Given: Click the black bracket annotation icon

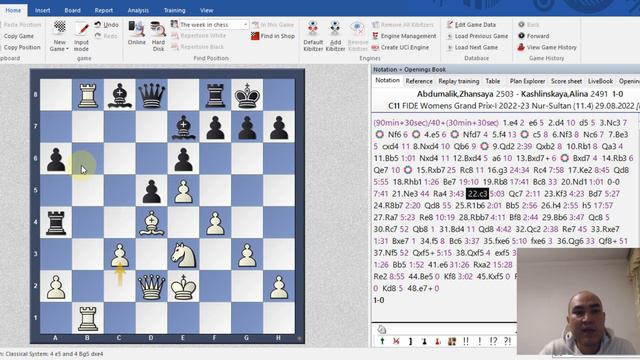Looking at the screenshot, I should point(410,341).
